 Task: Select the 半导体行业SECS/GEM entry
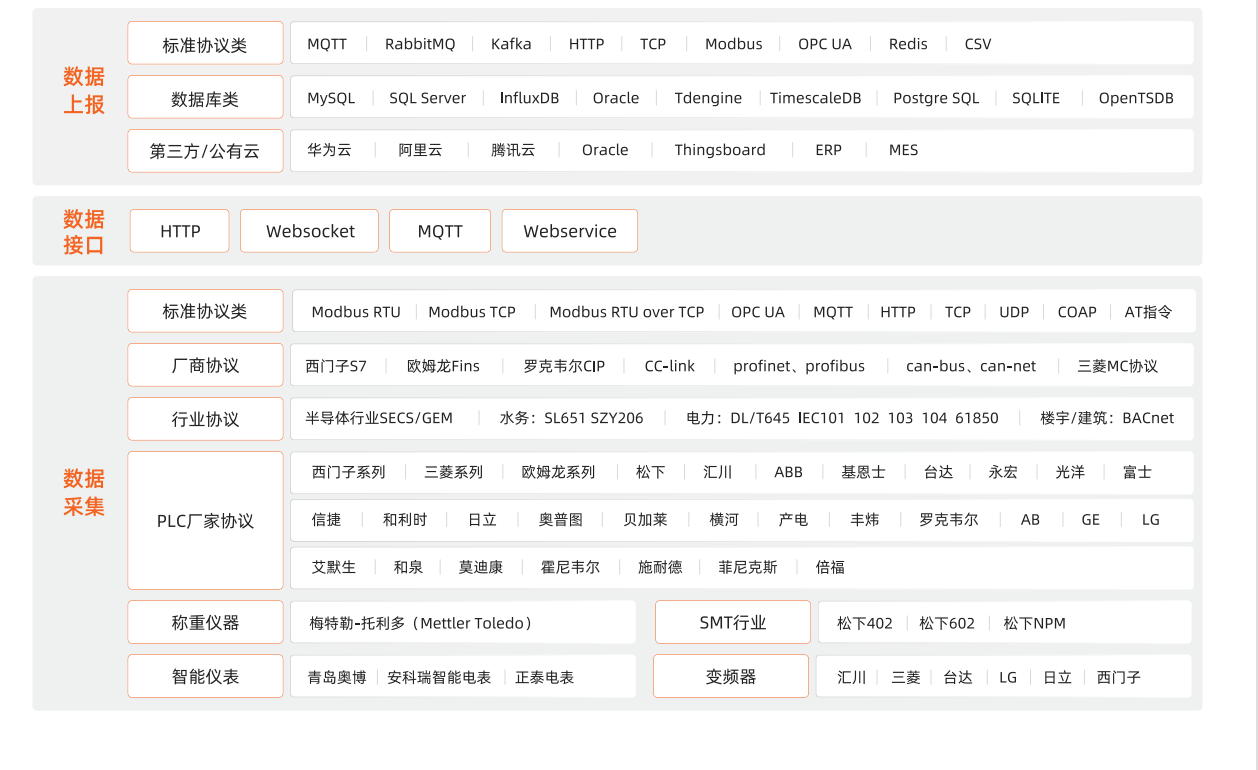coord(379,418)
